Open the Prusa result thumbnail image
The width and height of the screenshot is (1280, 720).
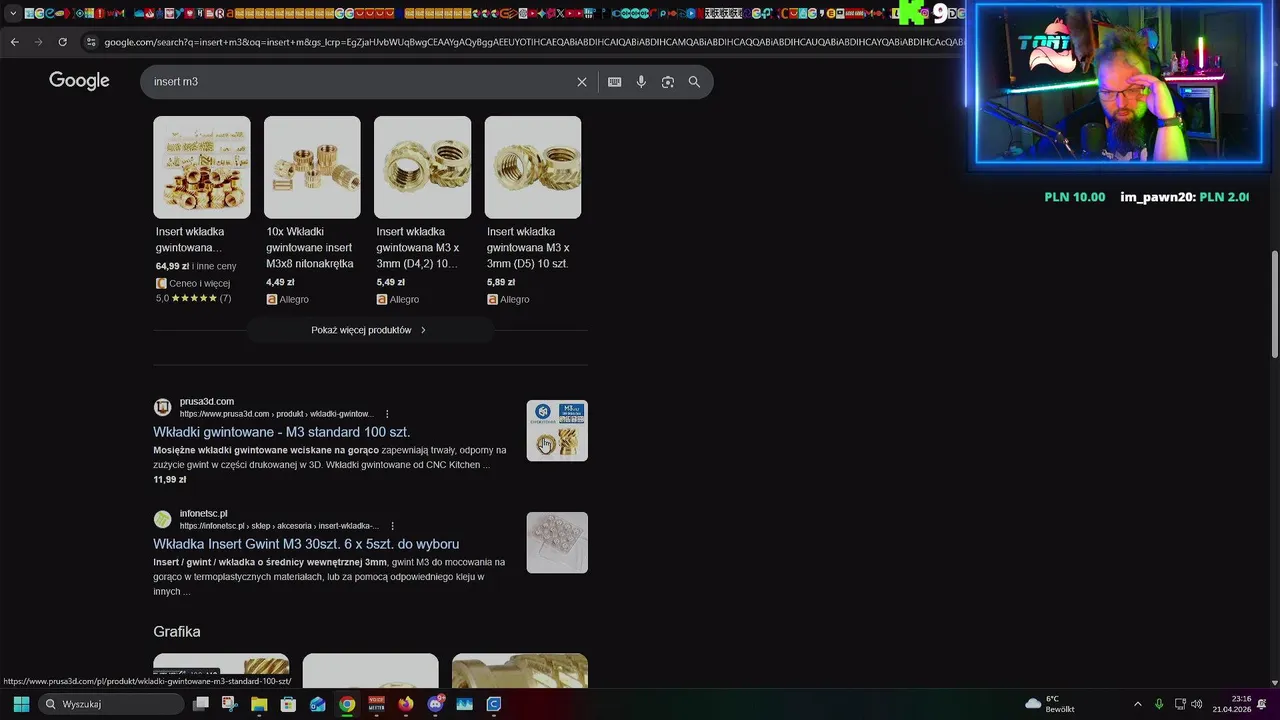(x=557, y=431)
